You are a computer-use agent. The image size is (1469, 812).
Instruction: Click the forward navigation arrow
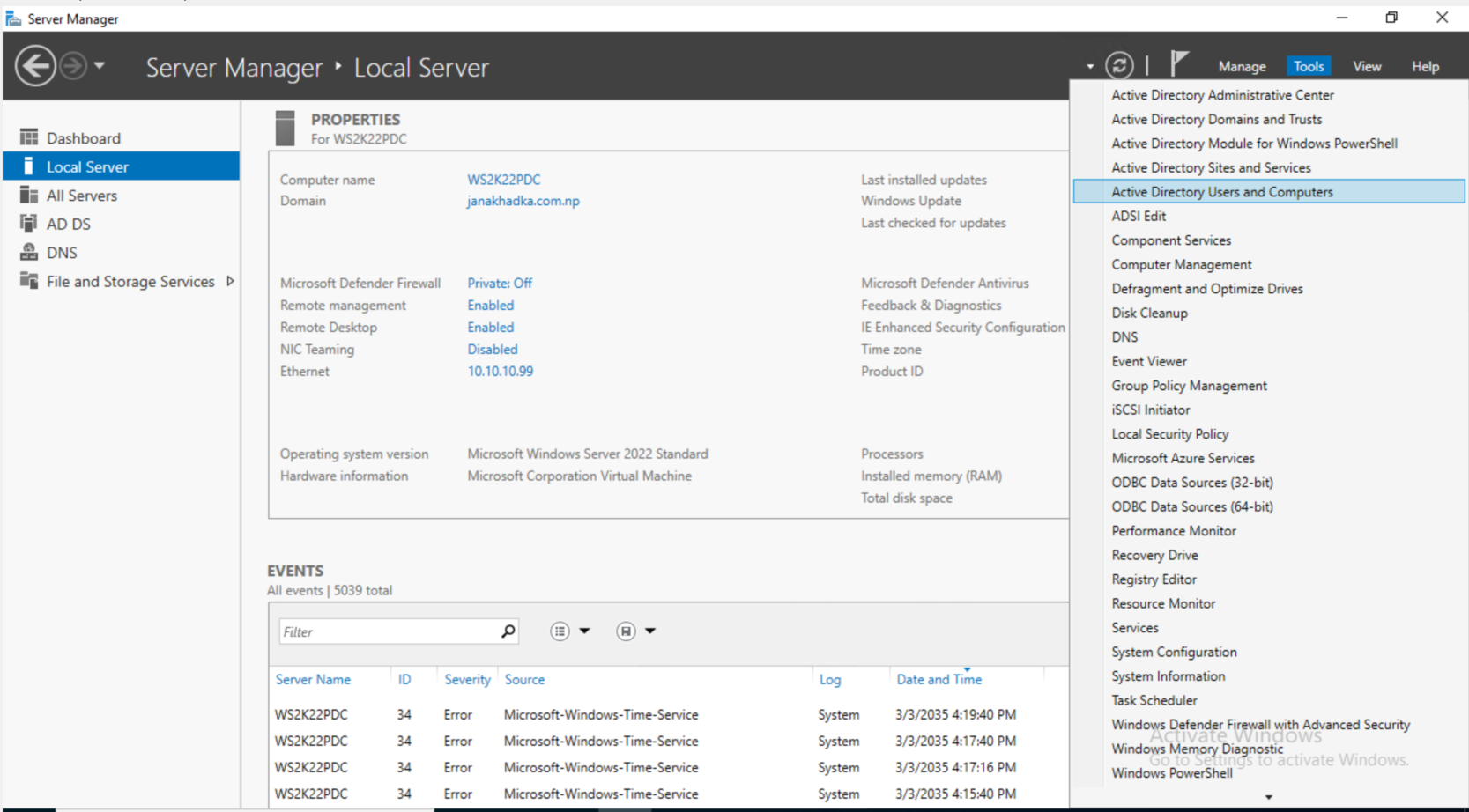pyautogui.click(x=73, y=66)
